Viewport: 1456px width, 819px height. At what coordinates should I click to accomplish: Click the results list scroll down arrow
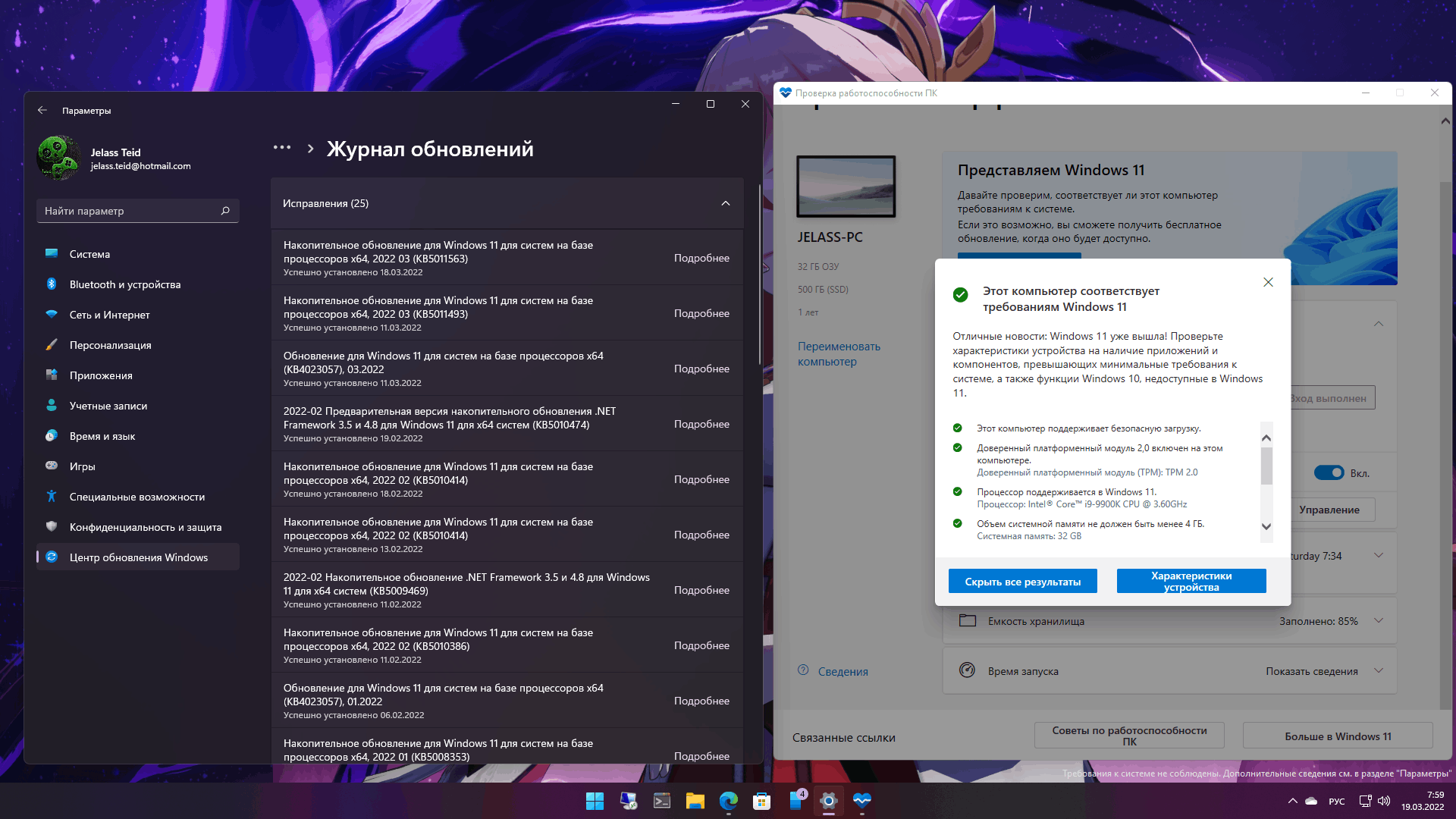point(1266,526)
